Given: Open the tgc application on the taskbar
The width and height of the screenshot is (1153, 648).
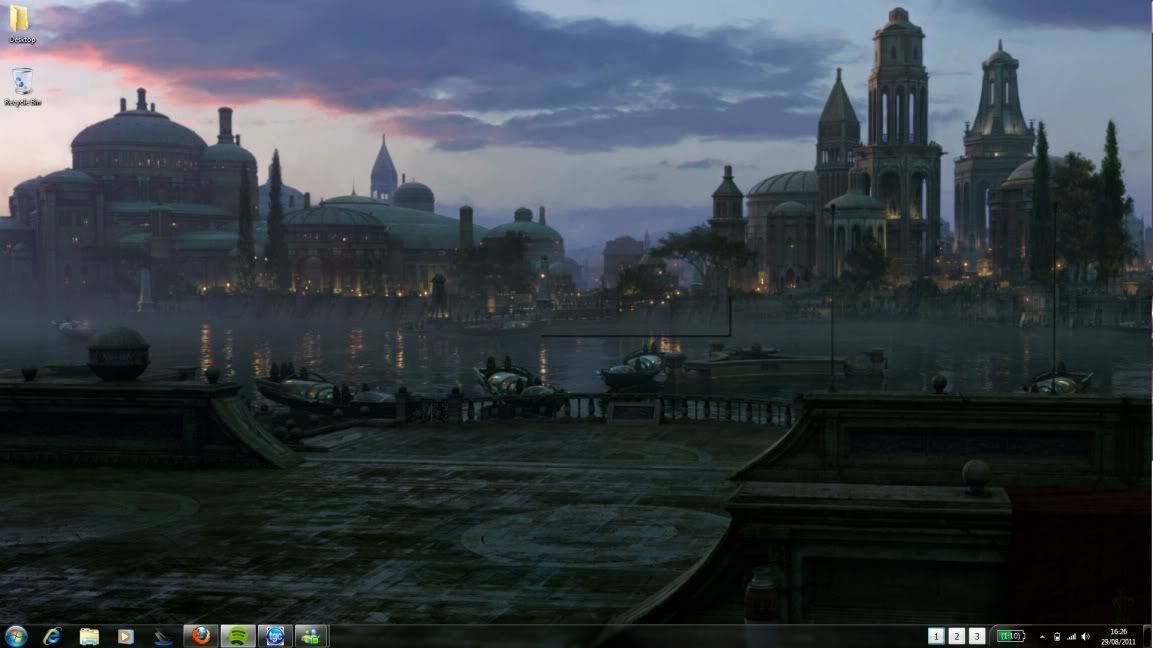Looking at the screenshot, I should [x=275, y=636].
